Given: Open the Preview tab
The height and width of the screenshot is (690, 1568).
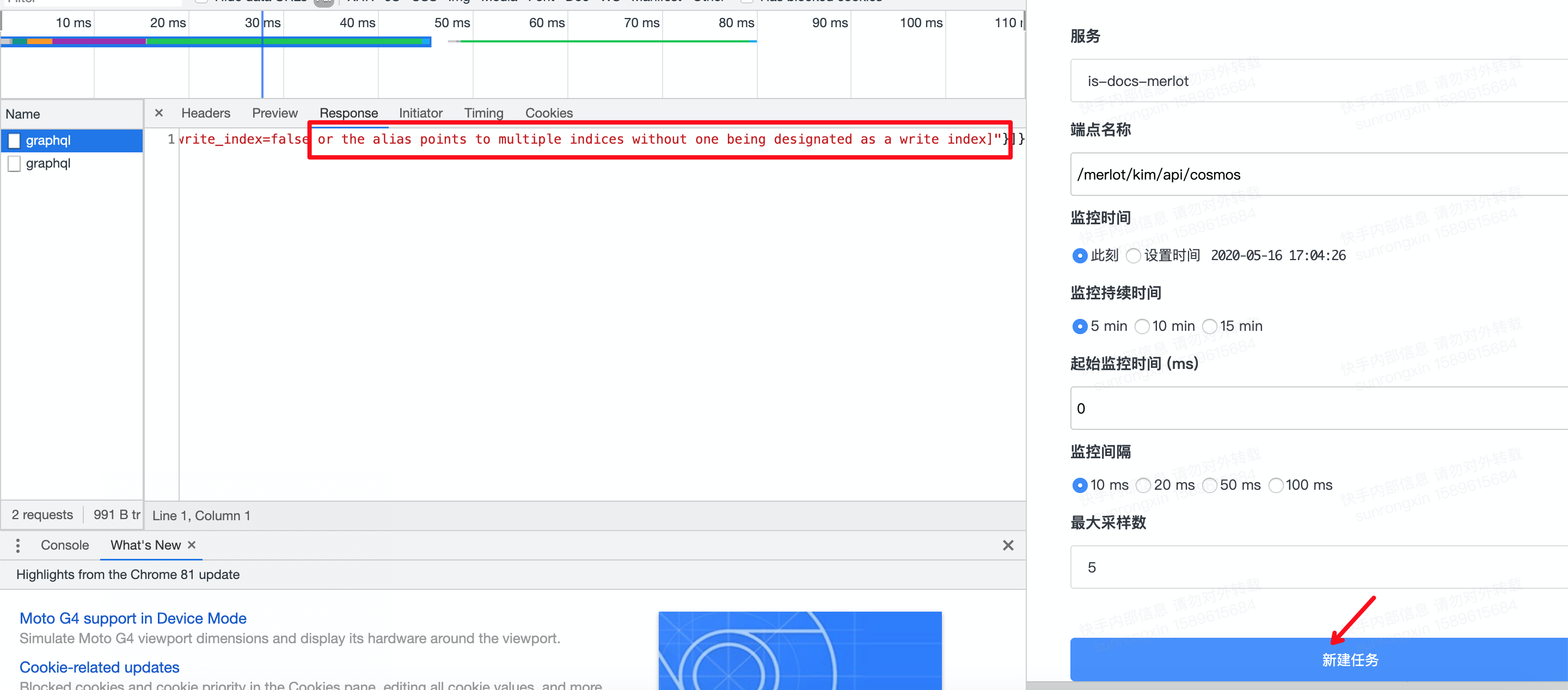Looking at the screenshot, I should pos(274,113).
